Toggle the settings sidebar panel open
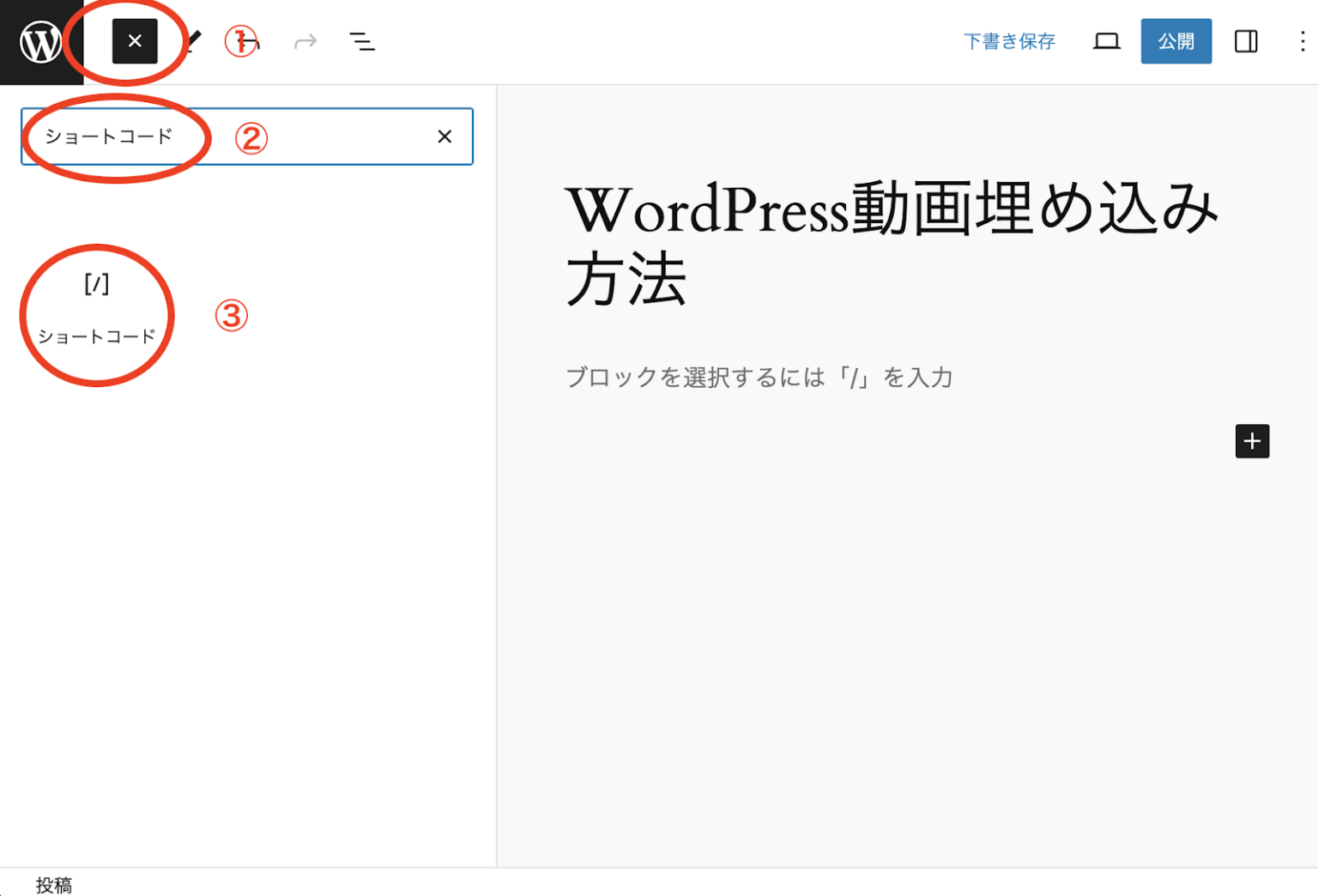This screenshot has height=896, width=1318. point(1245,40)
